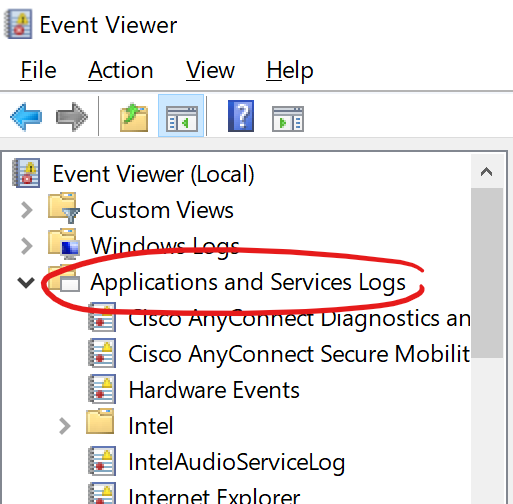Select the Event Viewer (Local) root node

[153, 174]
